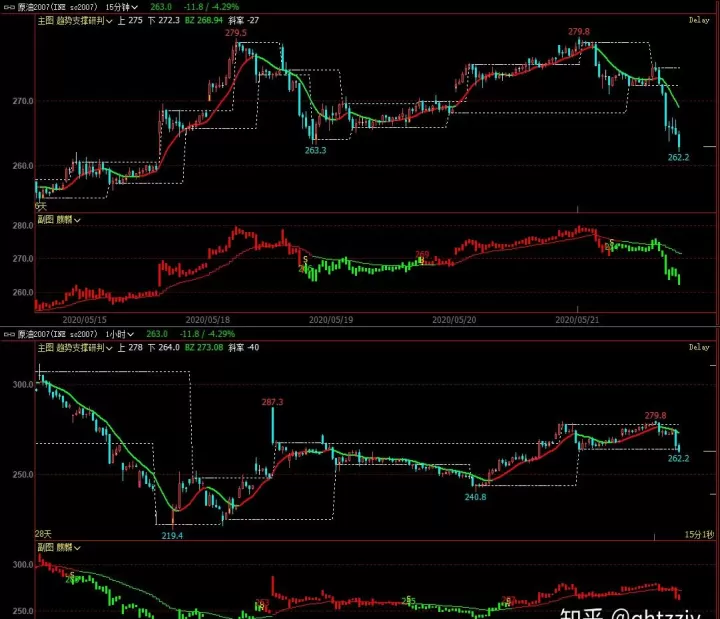Image resolution: width=720 pixels, height=619 pixels.
Task: Click the 2020/05/20 date on time axis
Action: 454,320
